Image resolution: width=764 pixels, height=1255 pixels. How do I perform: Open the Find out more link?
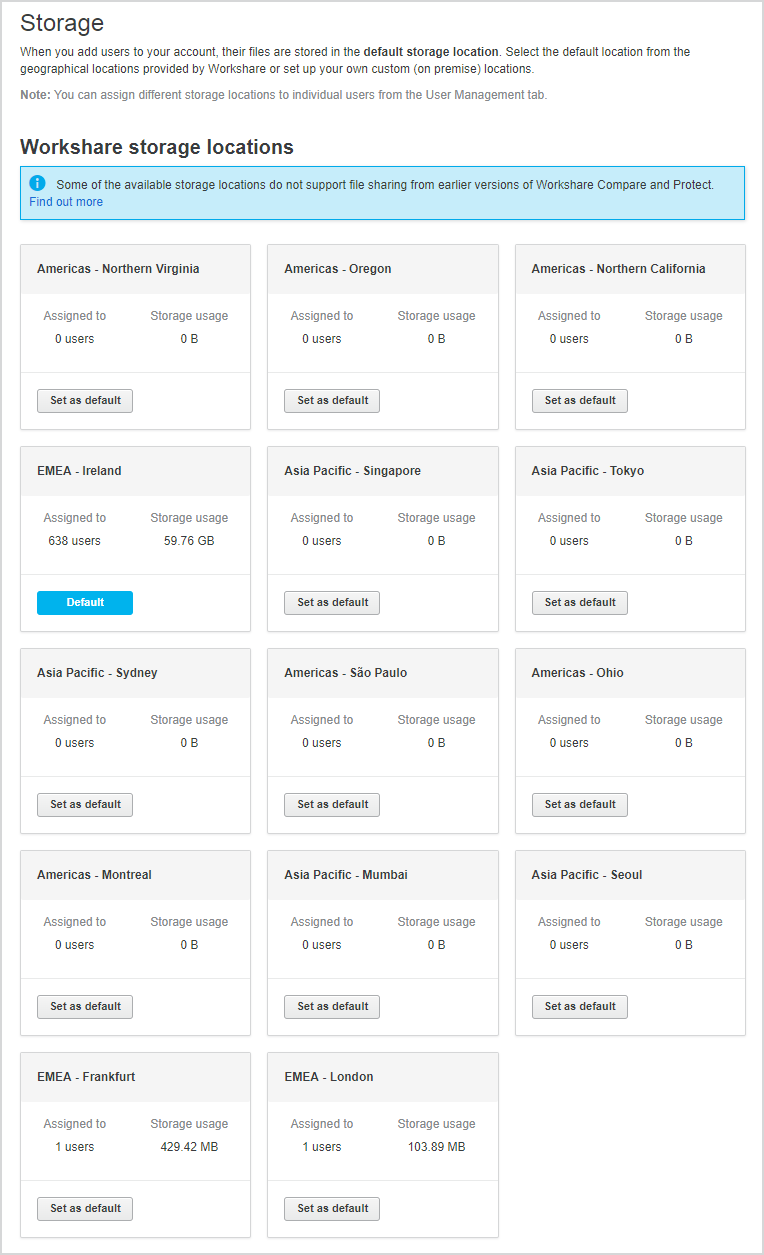coord(66,202)
